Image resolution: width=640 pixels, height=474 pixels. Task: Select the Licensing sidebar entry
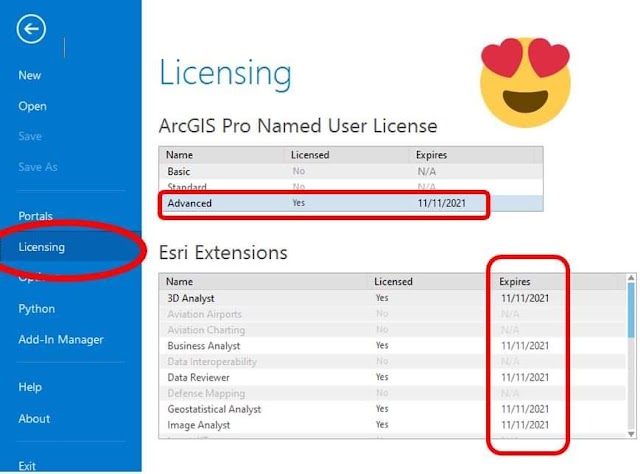[x=71, y=247]
